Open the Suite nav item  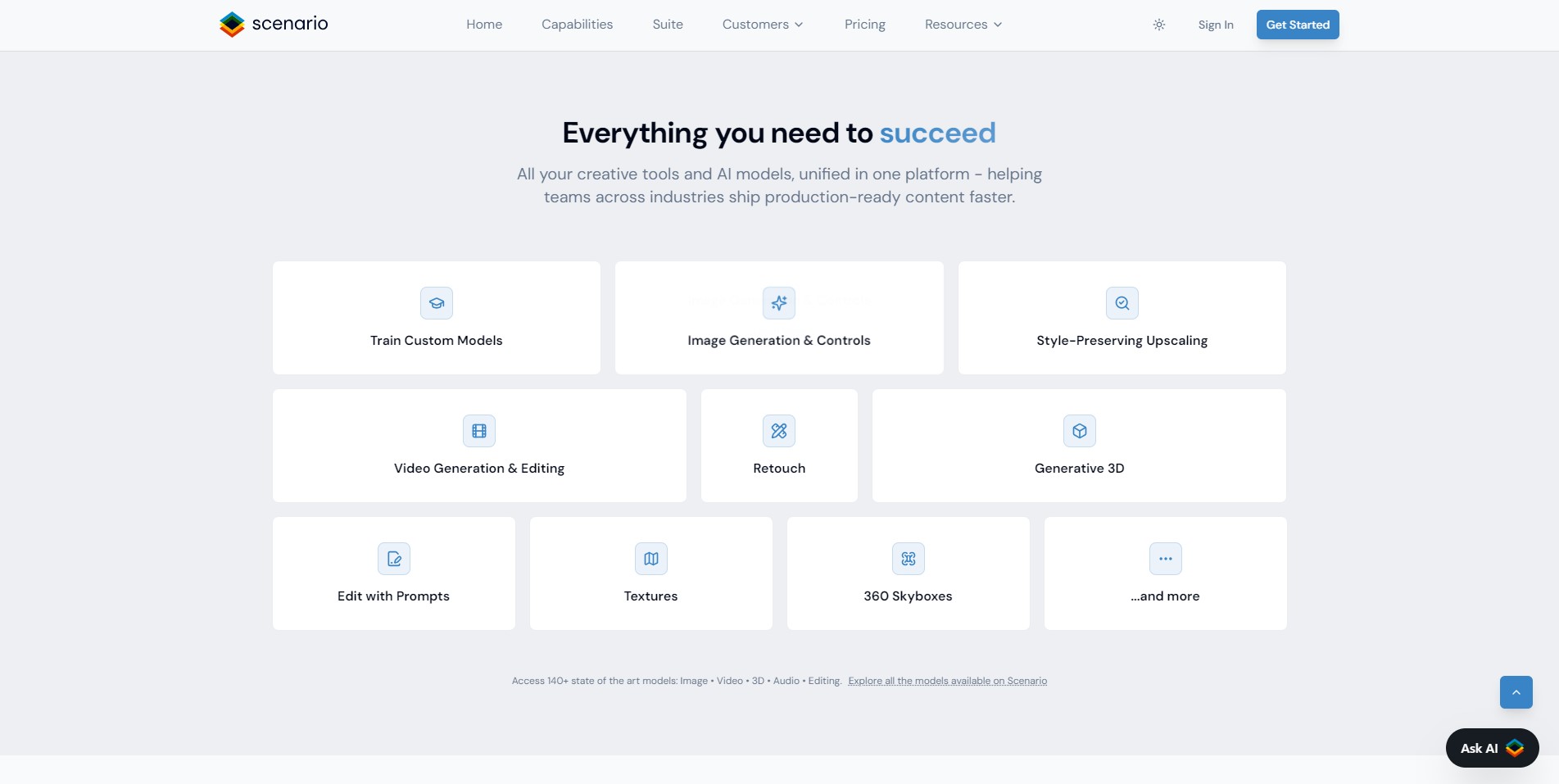click(668, 25)
